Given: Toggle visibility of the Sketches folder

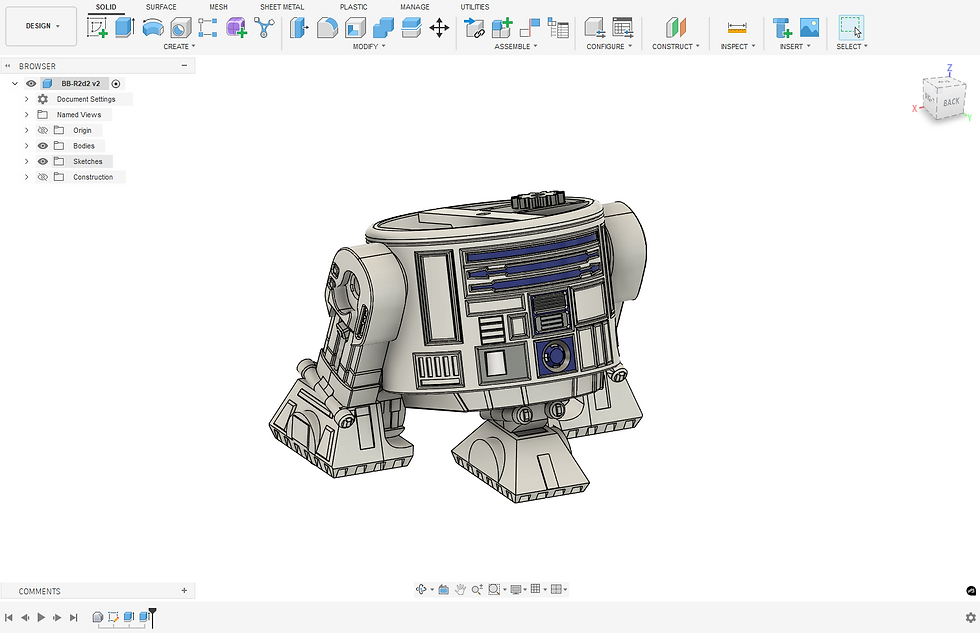Looking at the screenshot, I should point(43,161).
